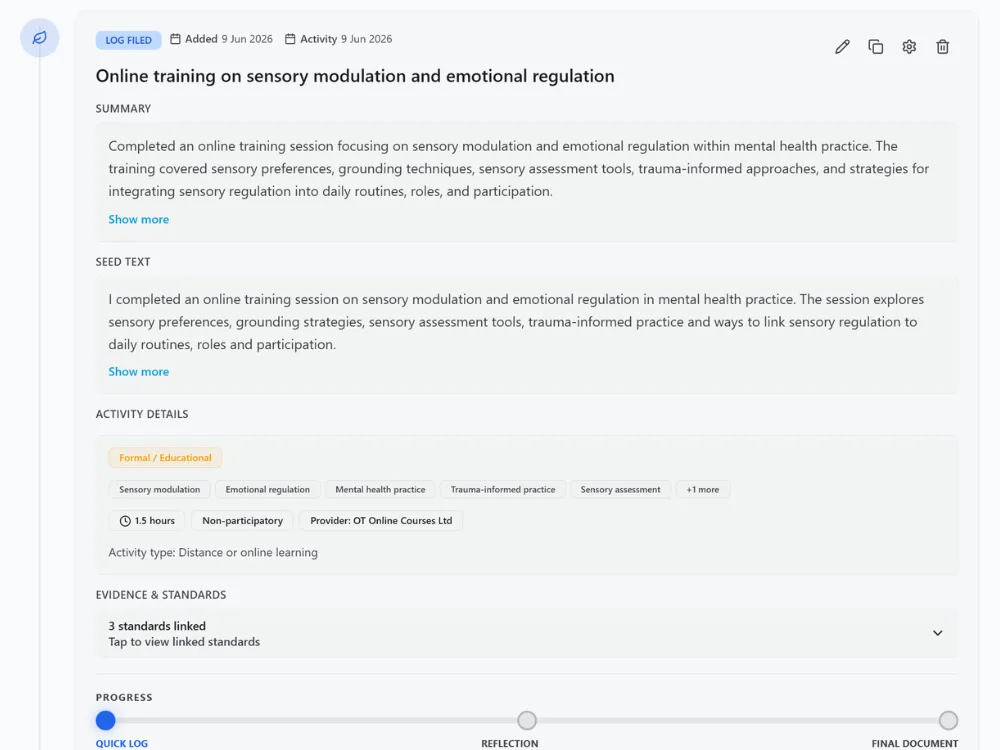Select the Reflection progress step
Screen dimensions: 1000x750
click(527, 721)
